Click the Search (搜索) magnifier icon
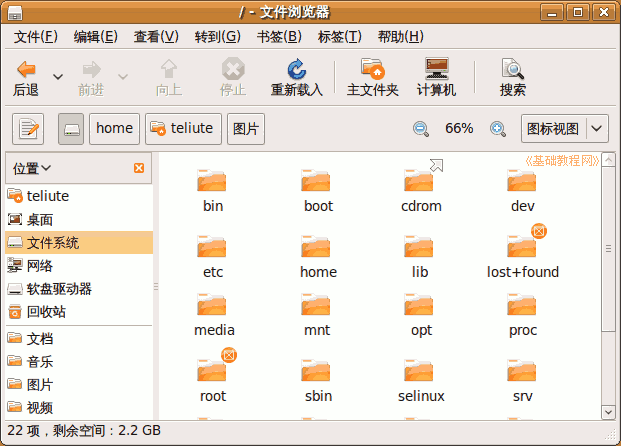The height and width of the screenshot is (446, 621). click(x=513, y=70)
